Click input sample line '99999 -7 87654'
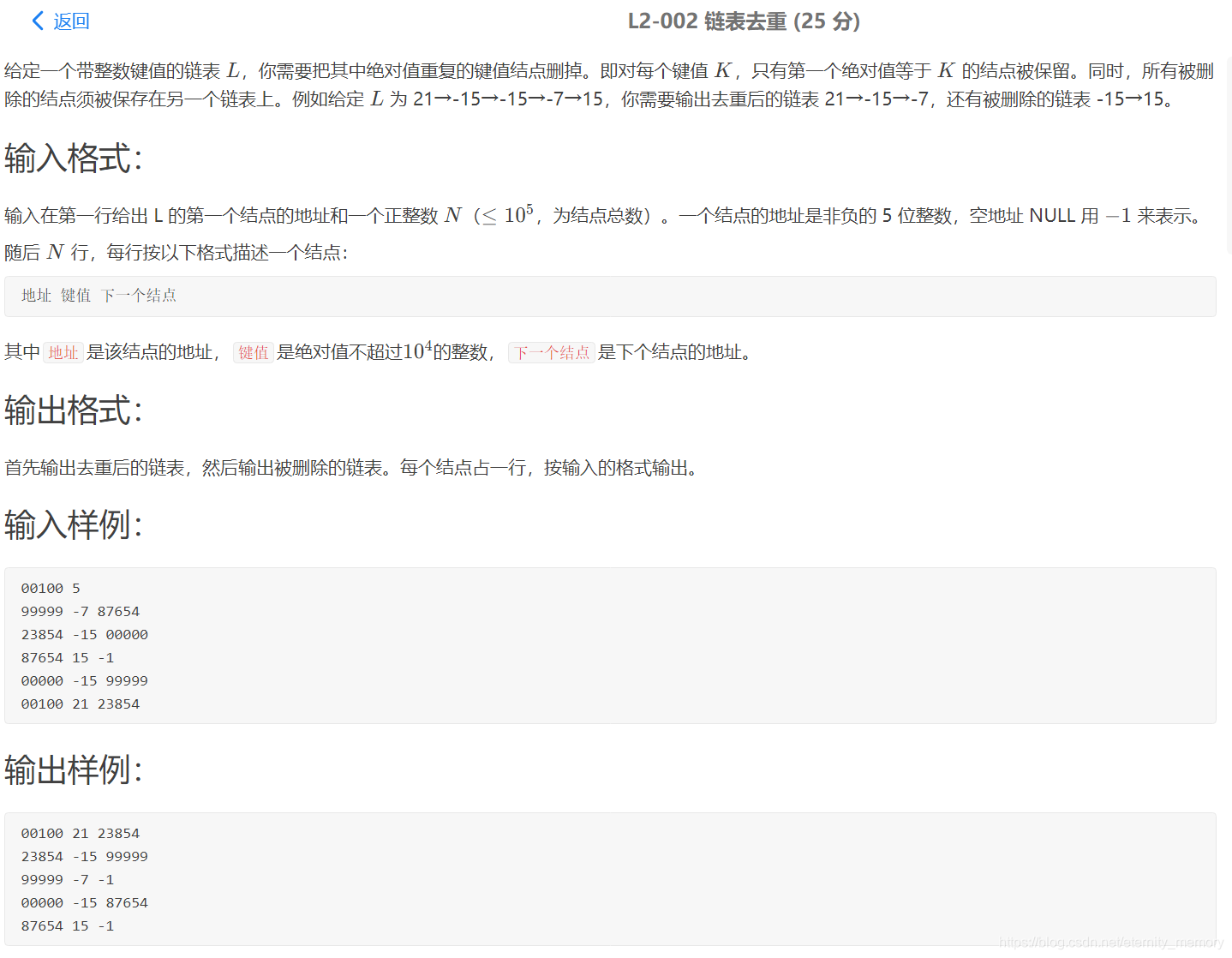Screen dimensions: 1232x958 tap(81, 612)
